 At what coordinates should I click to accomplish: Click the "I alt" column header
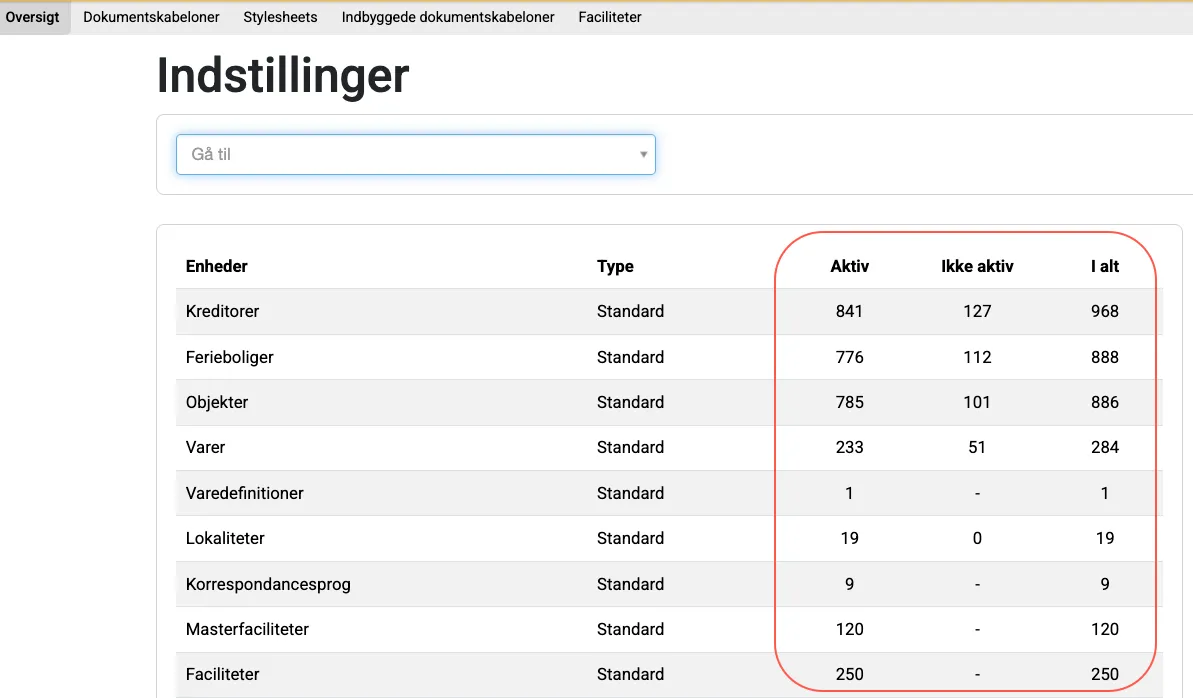1104,266
